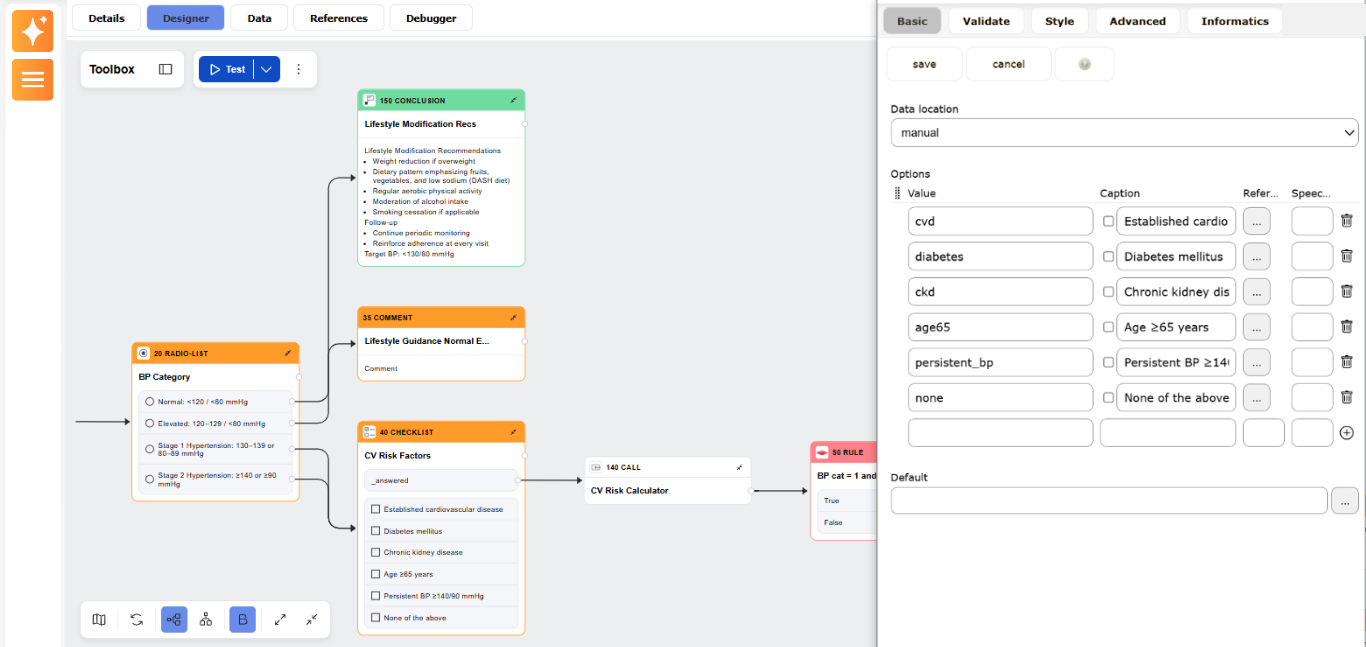Select the Designer tab
The width and height of the screenshot is (1366, 647).
click(186, 18)
